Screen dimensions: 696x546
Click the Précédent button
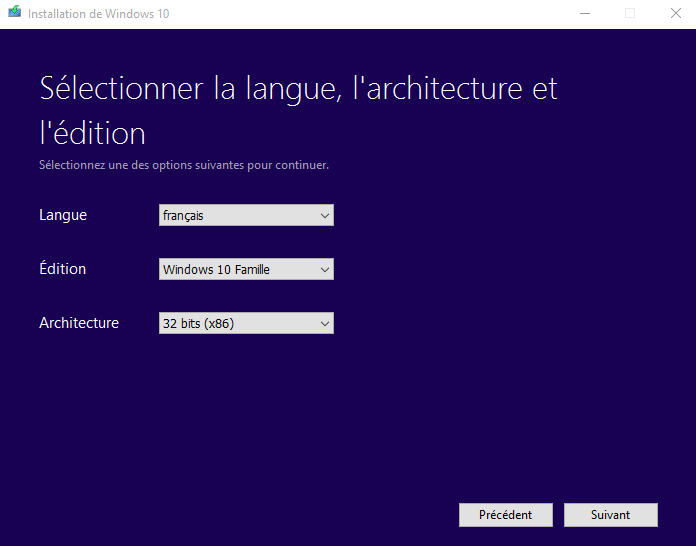coord(506,515)
